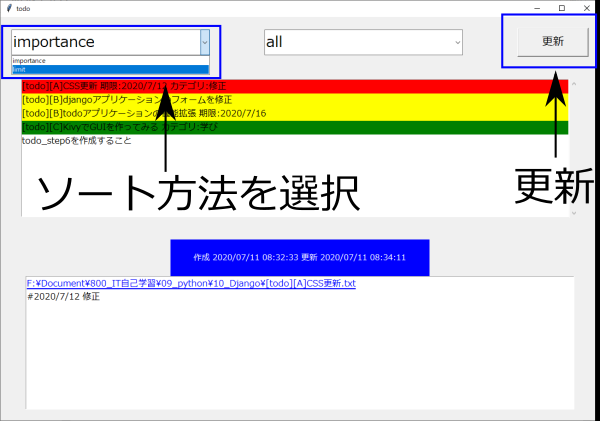
Task: Click inside the 'importance' combobox text field
Action: click(106, 42)
